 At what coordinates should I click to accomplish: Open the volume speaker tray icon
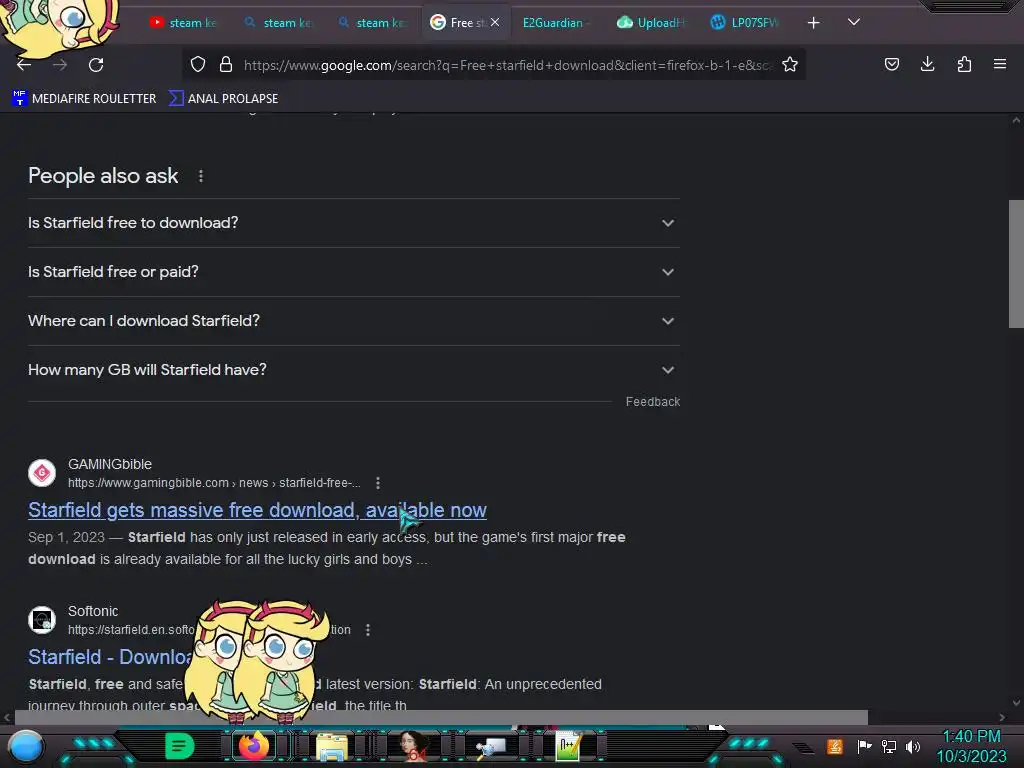[x=913, y=746]
